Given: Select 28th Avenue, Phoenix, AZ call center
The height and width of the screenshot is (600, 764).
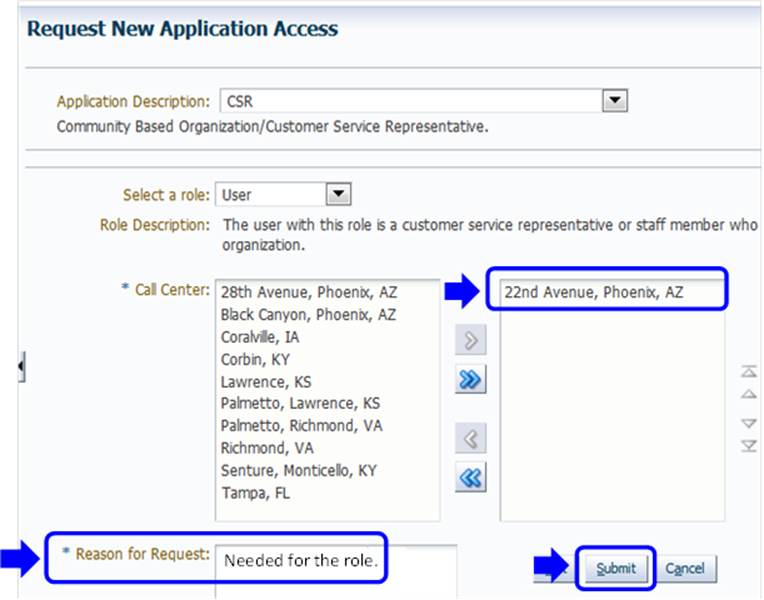Looking at the screenshot, I should [x=308, y=292].
